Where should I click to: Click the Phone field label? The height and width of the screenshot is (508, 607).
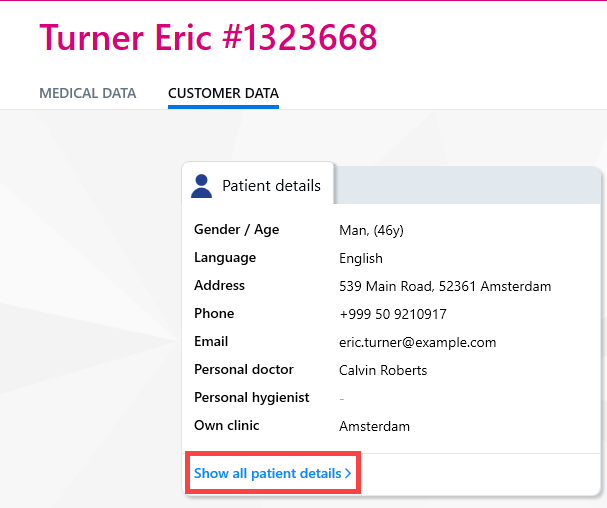(214, 313)
